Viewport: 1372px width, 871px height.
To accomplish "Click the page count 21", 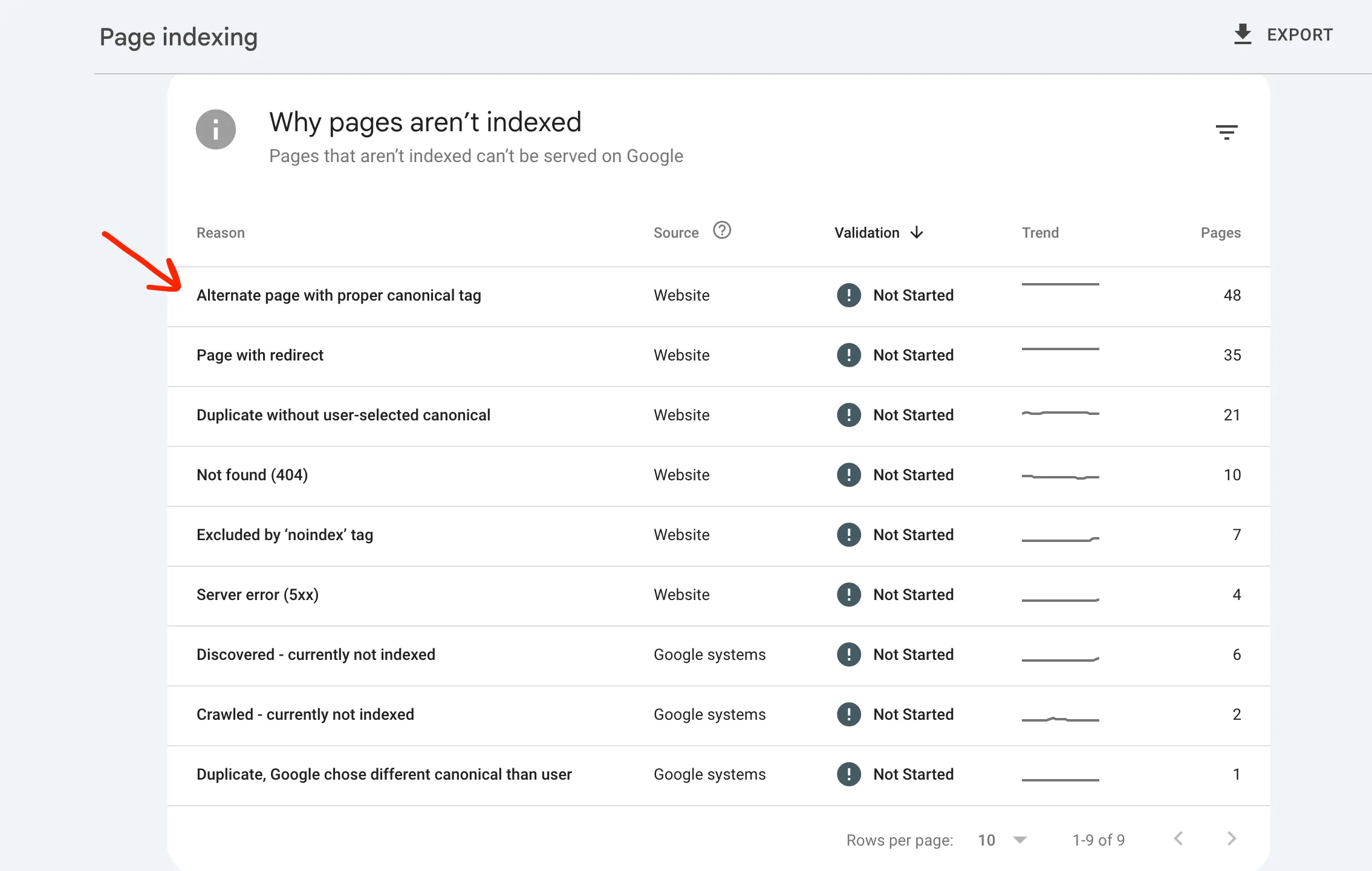I will tap(1232, 415).
